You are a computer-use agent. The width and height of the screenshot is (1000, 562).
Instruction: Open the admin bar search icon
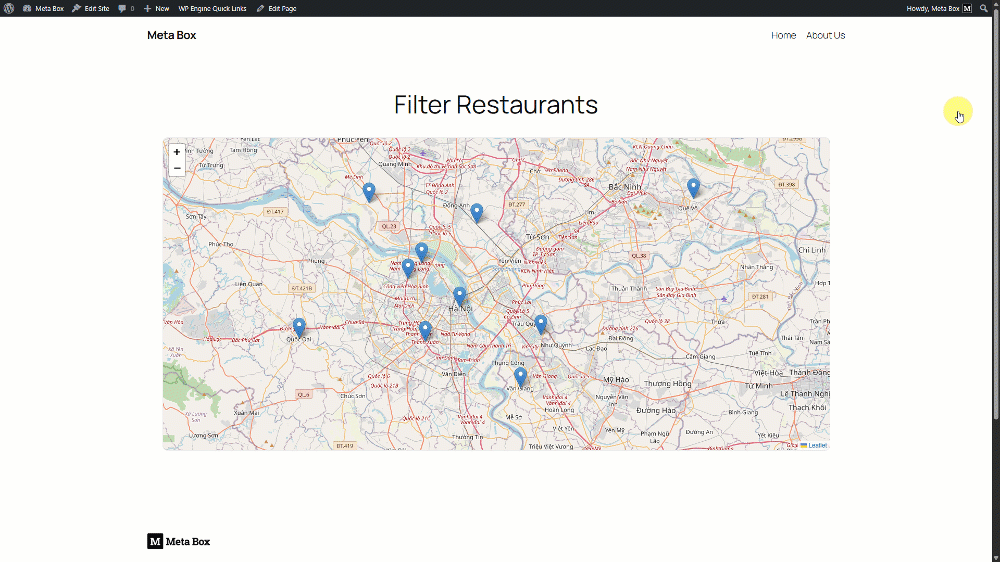click(983, 8)
